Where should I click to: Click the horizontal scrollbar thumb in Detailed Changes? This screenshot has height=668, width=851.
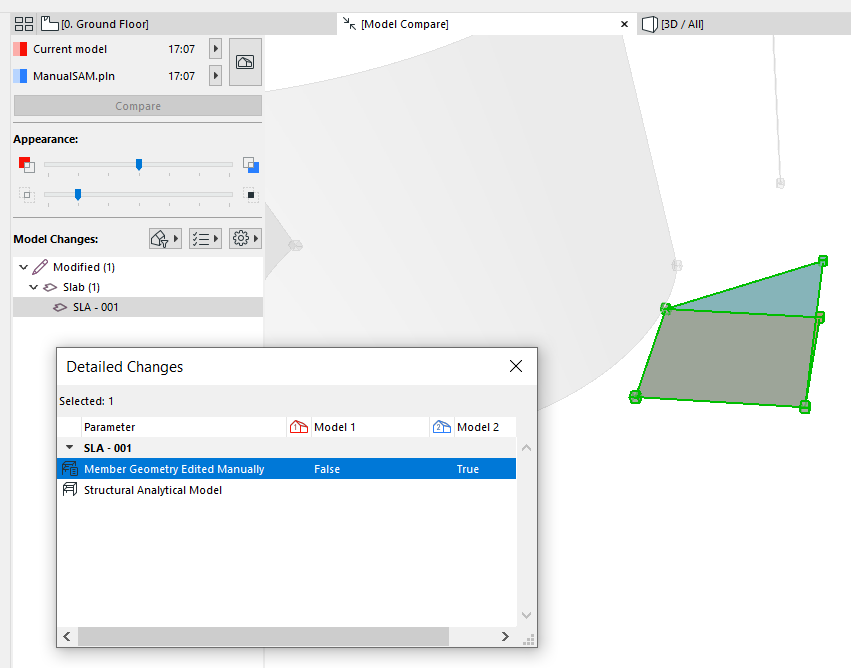coord(263,636)
